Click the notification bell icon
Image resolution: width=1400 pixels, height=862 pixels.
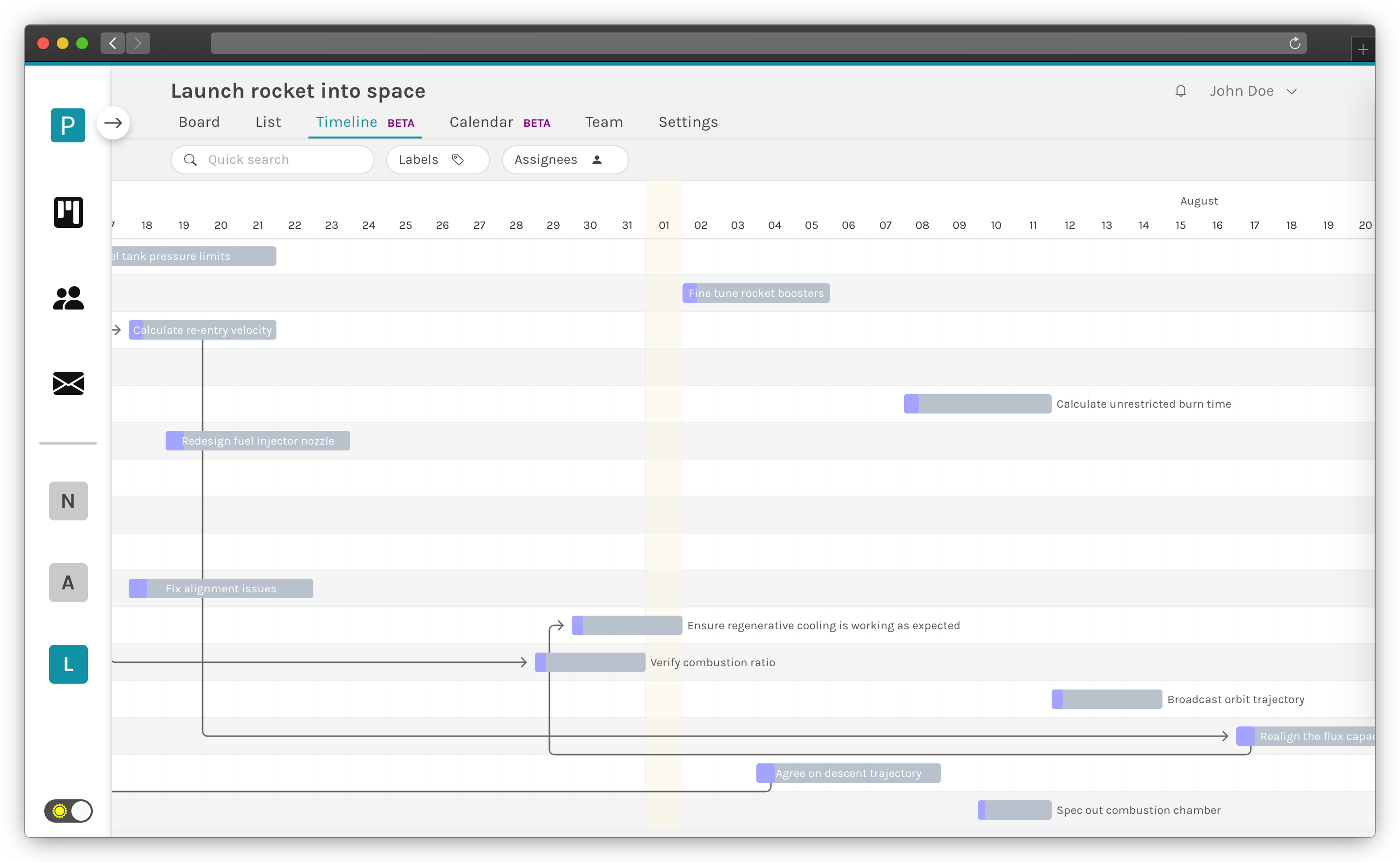coord(1180,91)
